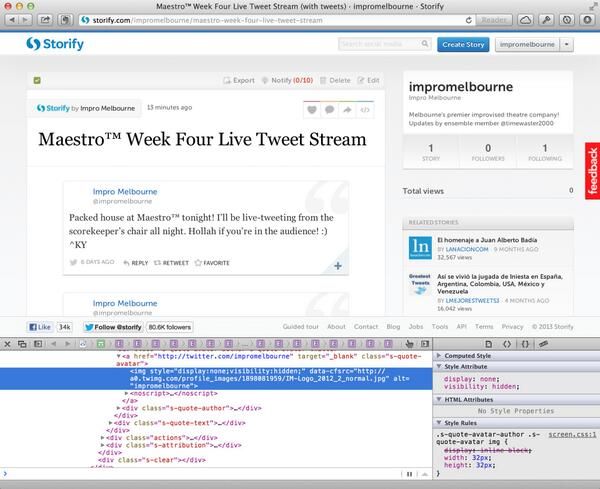Toggle the green published checkbox
Viewport: 600px width, 489px height.
(x=37, y=80)
